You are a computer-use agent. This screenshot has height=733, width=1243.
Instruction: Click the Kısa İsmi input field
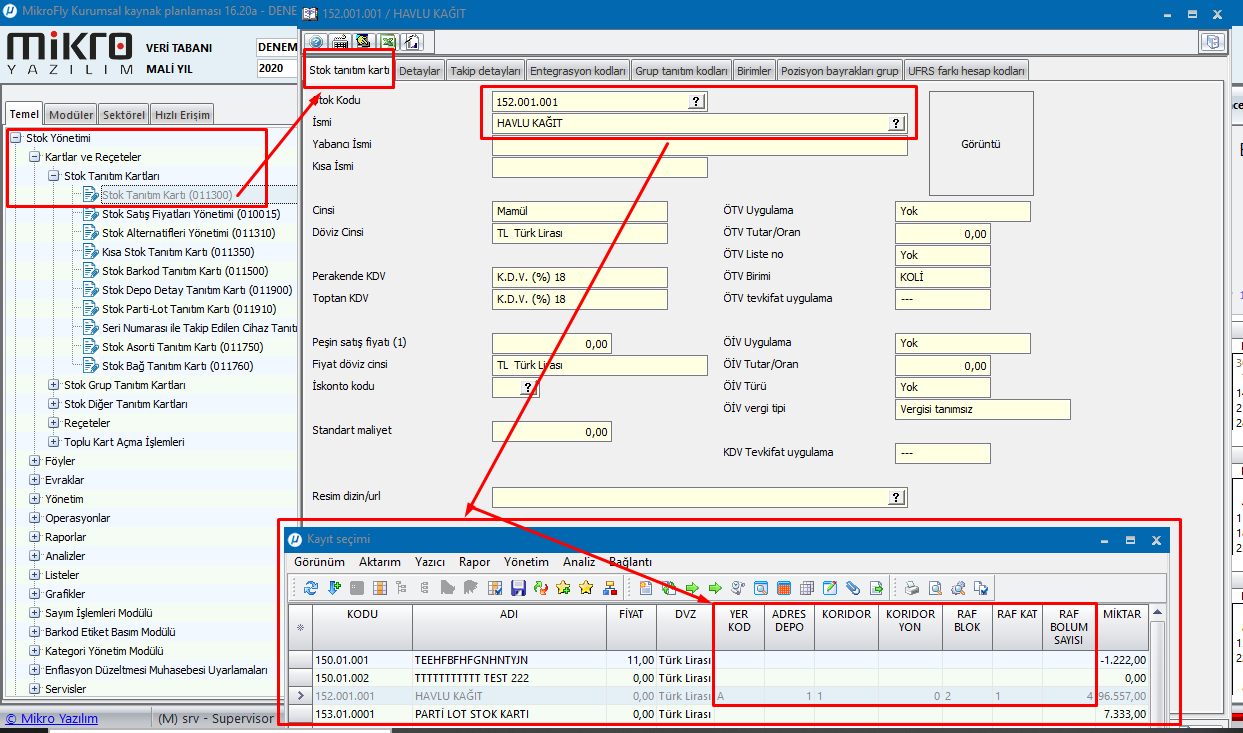[x=599, y=167]
